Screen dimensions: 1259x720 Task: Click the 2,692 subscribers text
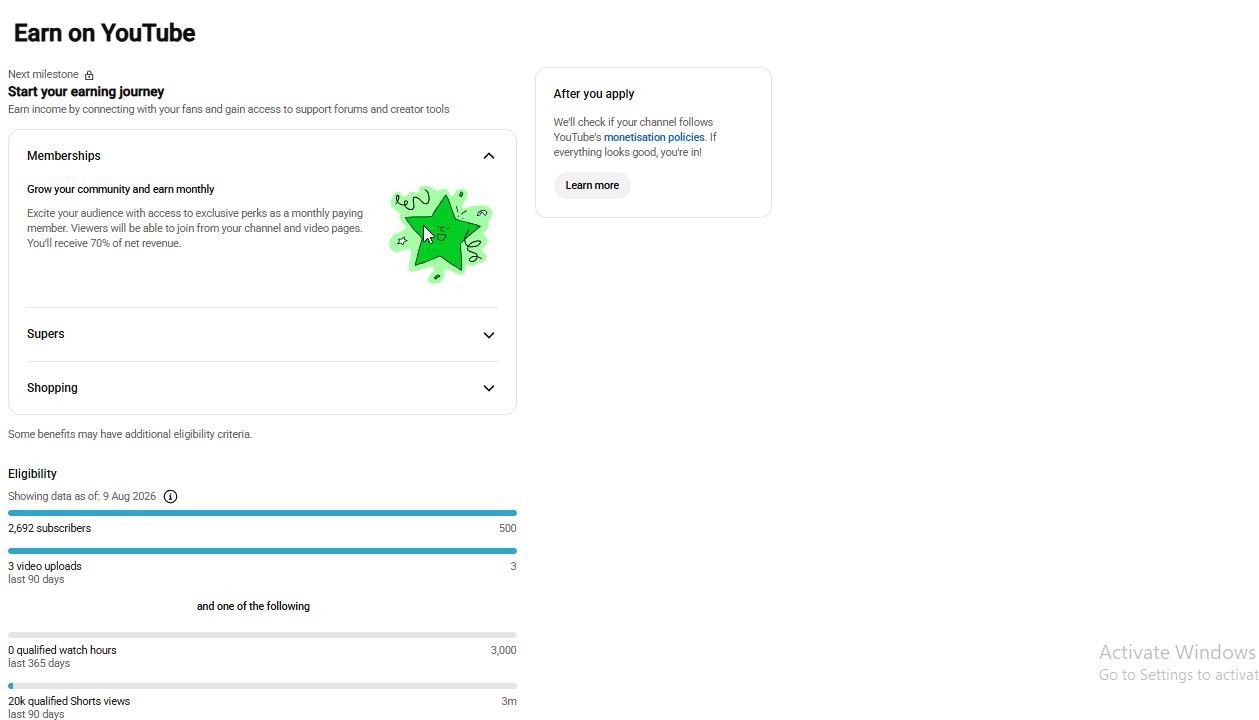(x=49, y=528)
